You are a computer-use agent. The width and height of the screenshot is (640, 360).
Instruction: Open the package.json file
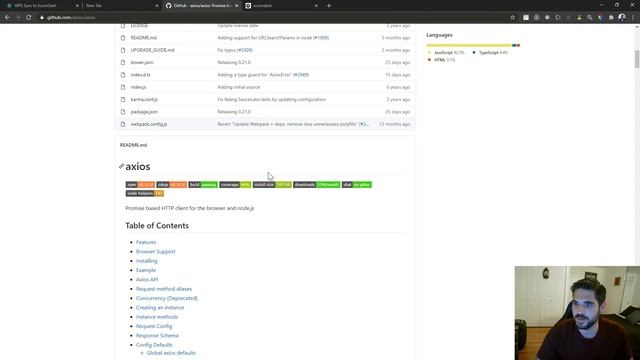coord(144,111)
